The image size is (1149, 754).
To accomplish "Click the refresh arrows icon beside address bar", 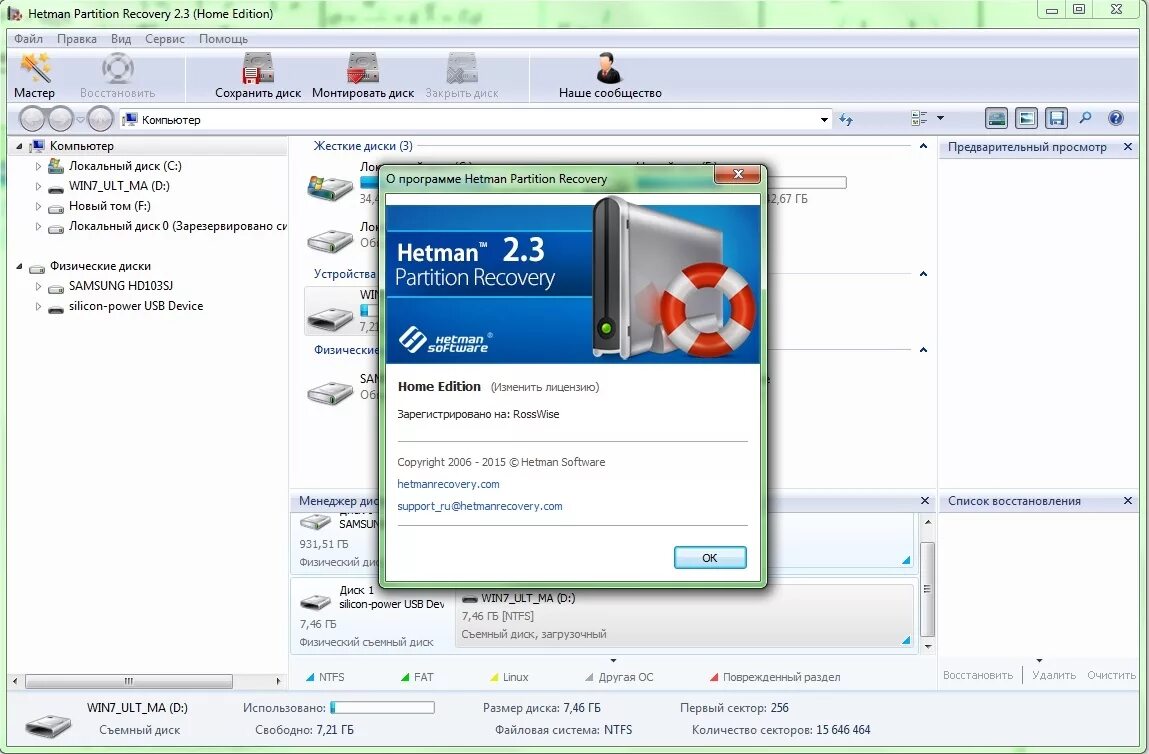I will click(846, 119).
